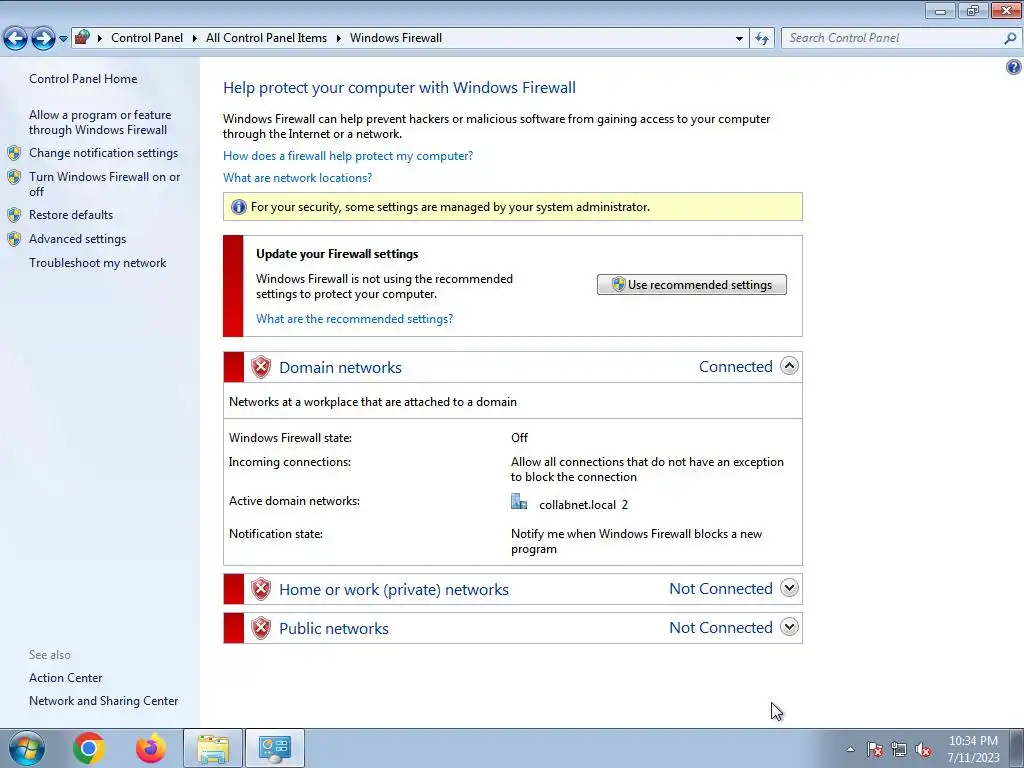Go back with the Back arrow button
1024x768 pixels.
[x=15, y=39]
